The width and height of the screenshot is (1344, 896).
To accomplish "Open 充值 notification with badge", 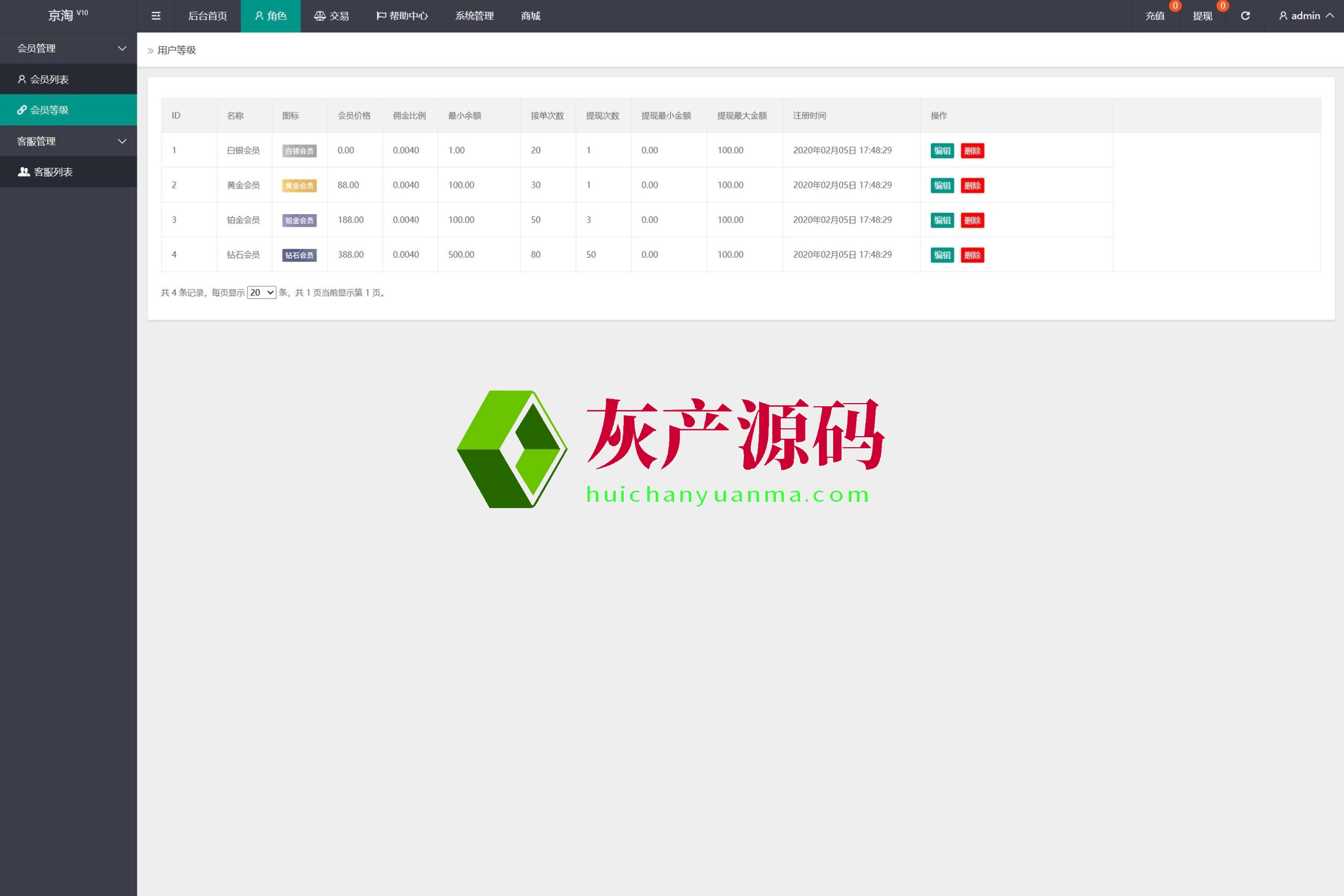I will [x=1155, y=16].
